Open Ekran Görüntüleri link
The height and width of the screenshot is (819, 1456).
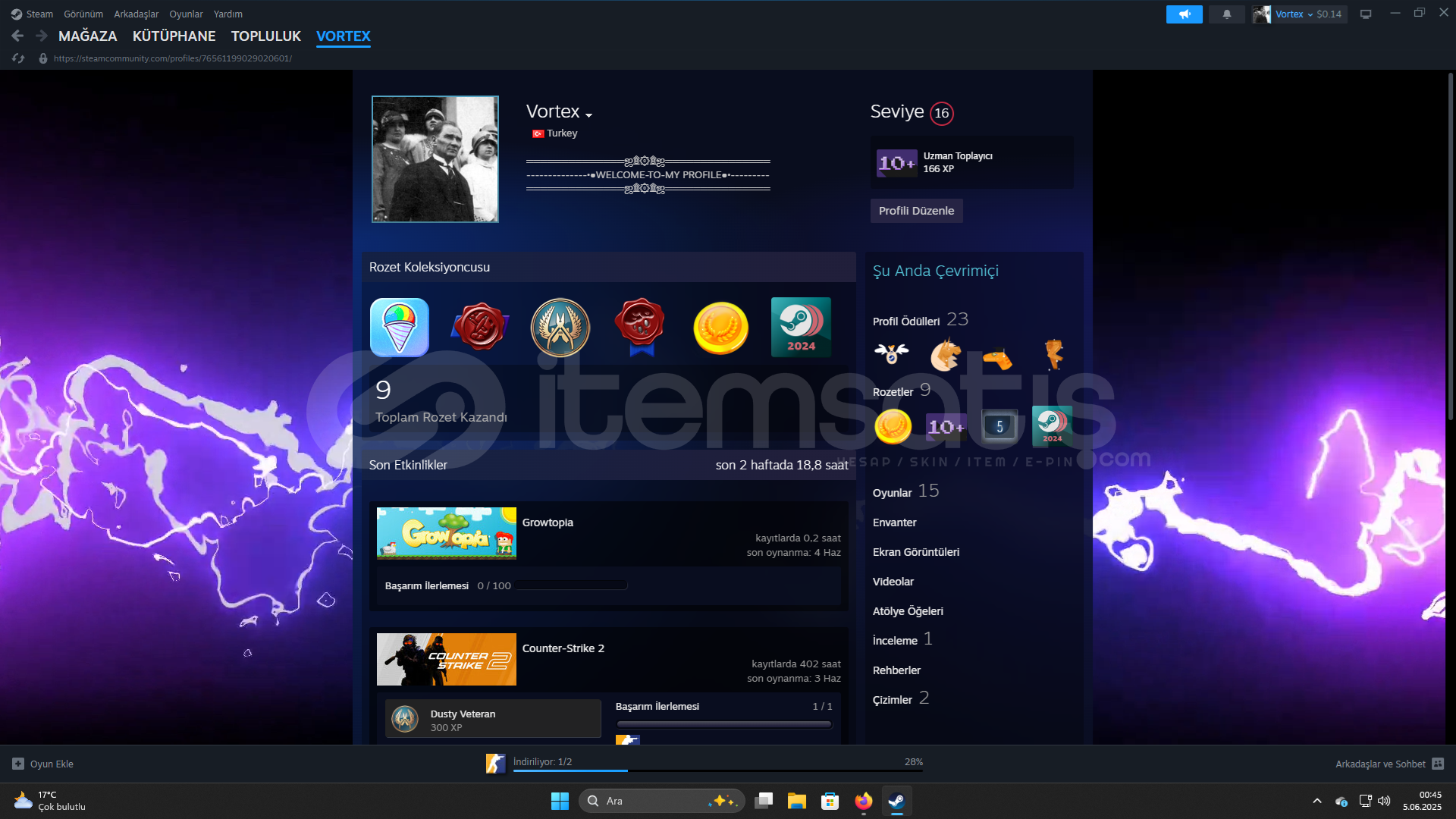(916, 552)
